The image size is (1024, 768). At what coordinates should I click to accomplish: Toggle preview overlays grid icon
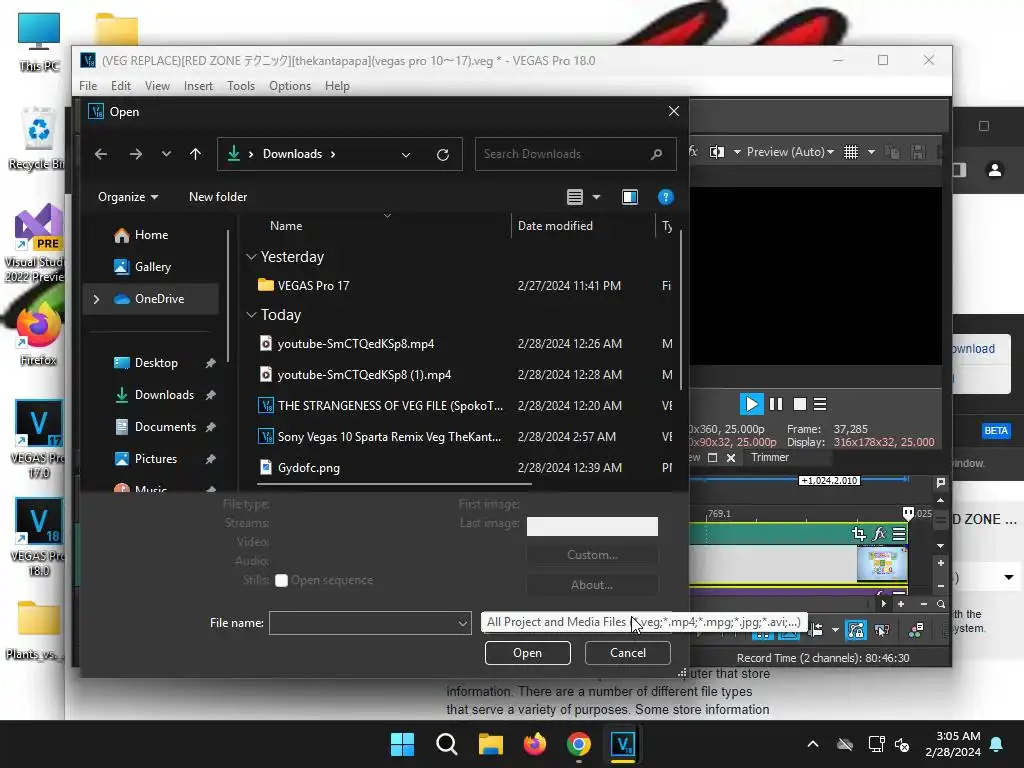[x=851, y=152]
